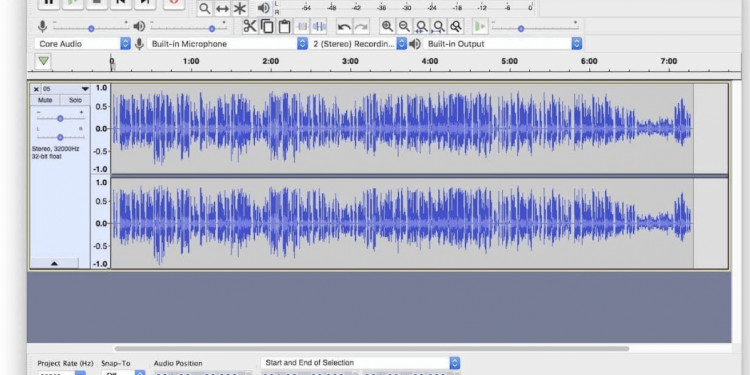Click Fit Project to Width icon
Image resolution: width=750 pixels, height=375 pixels.
click(x=439, y=26)
